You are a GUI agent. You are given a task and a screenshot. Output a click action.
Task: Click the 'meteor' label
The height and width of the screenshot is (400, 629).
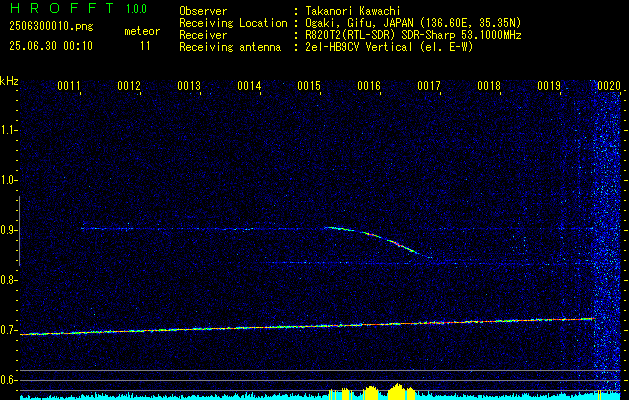click(142, 31)
